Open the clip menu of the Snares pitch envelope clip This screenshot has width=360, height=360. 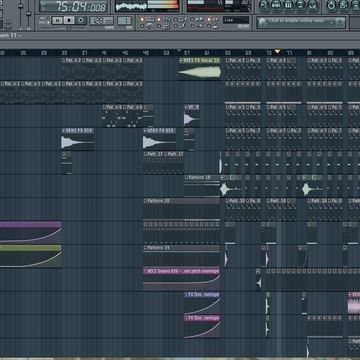pos(146,271)
